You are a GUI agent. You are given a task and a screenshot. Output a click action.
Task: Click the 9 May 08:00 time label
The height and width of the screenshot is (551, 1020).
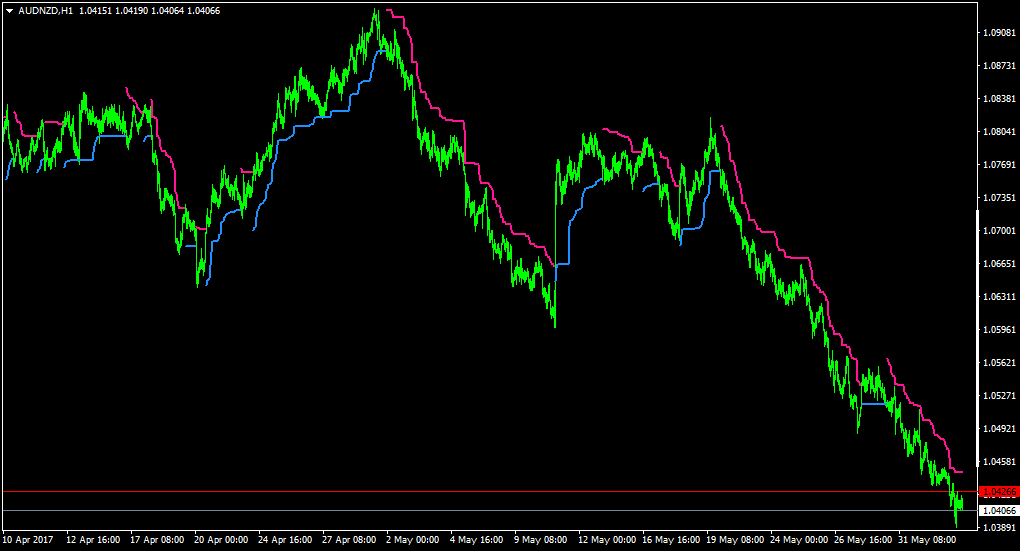point(541,540)
